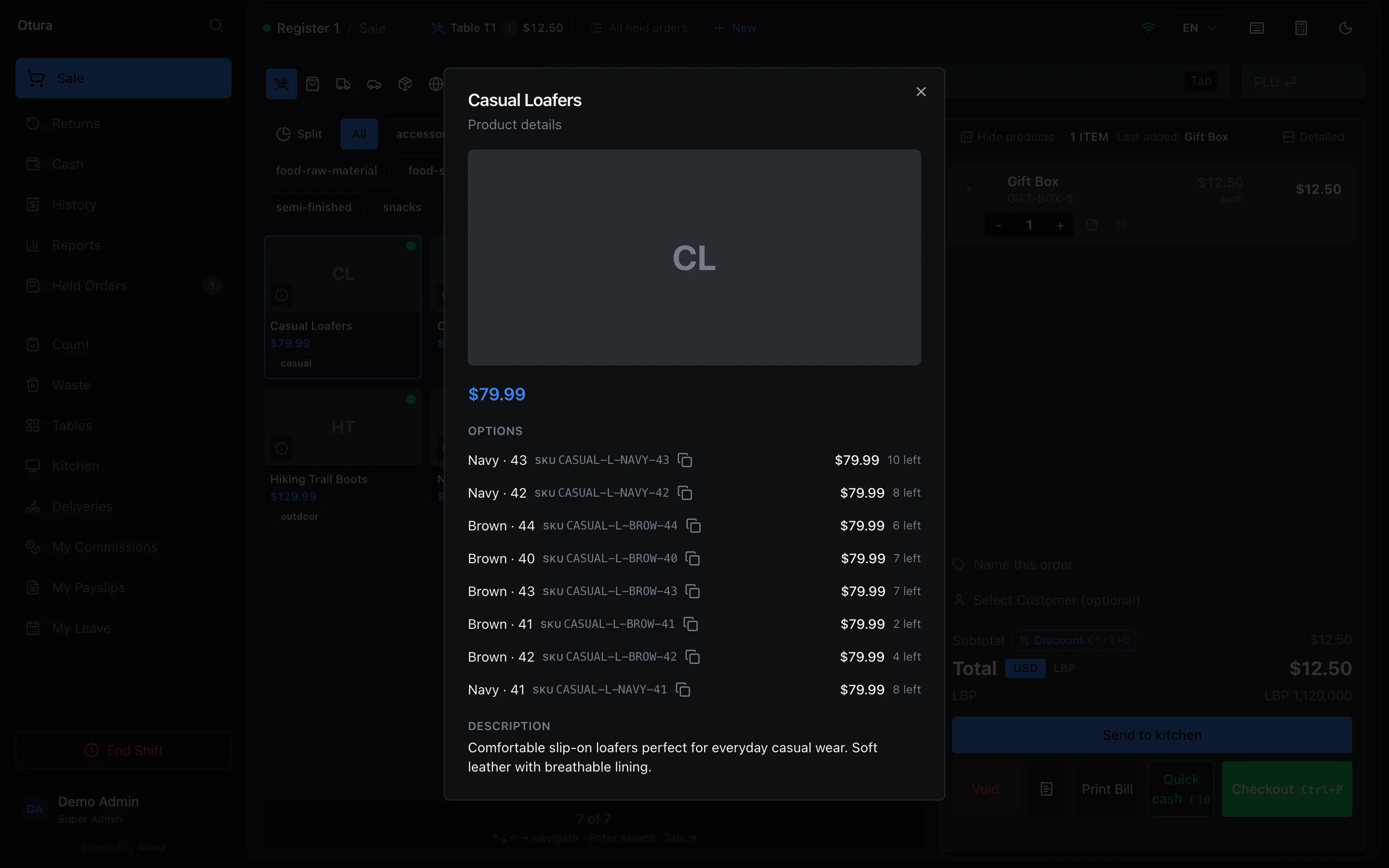Copy SKU CASUAL-L-BROW-42

point(693,657)
